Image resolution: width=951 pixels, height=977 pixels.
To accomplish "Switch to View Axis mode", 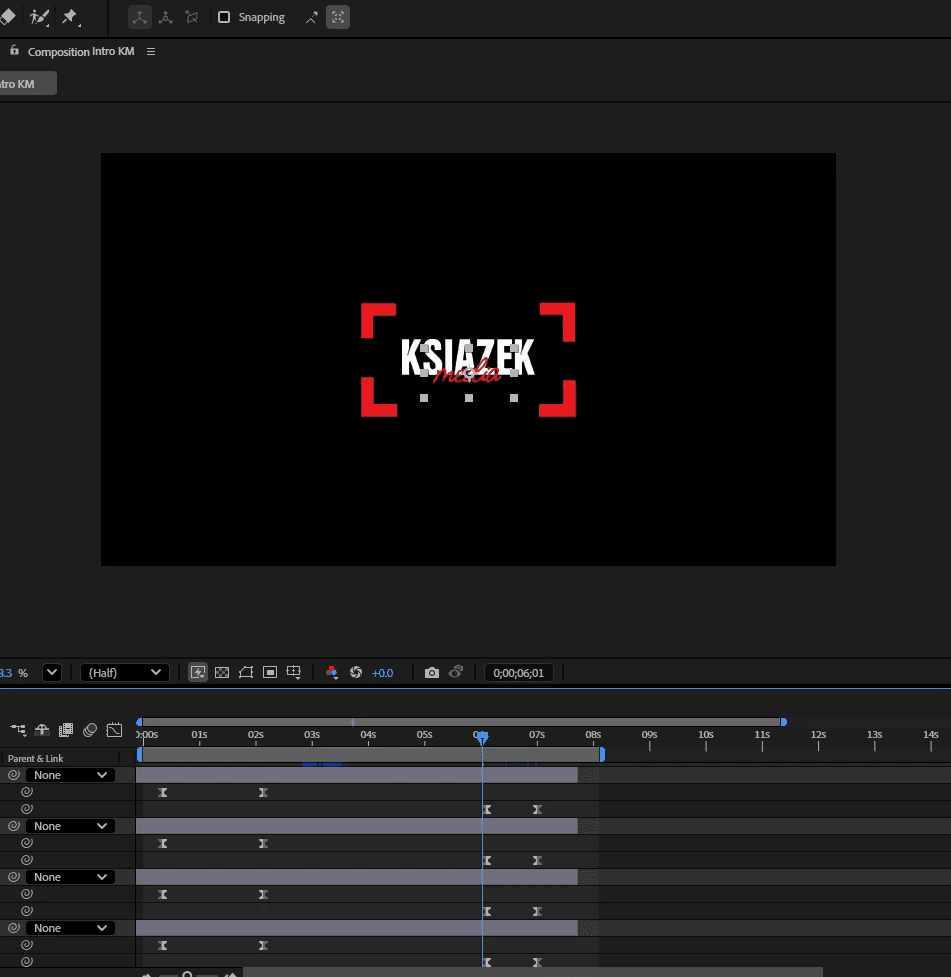I will pos(192,17).
